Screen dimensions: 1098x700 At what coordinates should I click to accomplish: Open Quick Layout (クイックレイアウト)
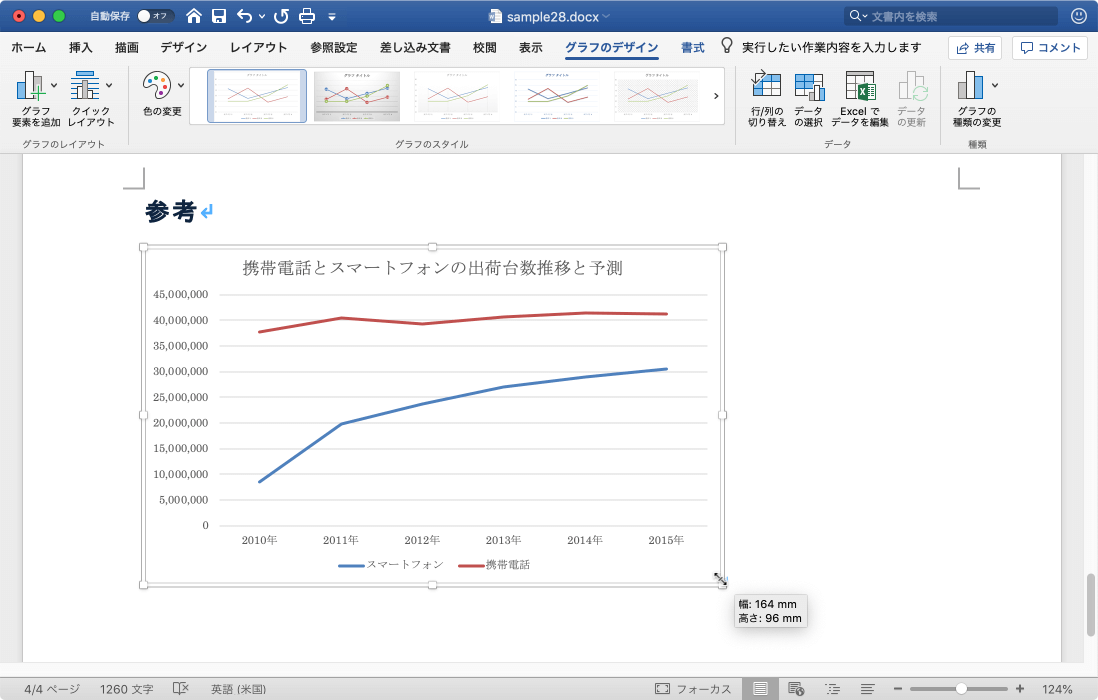pos(91,99)
